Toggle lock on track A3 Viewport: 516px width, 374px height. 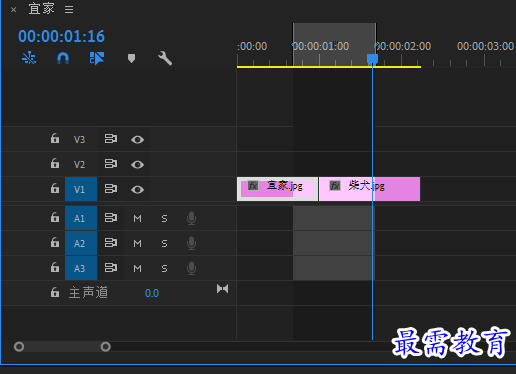(55, 267)
